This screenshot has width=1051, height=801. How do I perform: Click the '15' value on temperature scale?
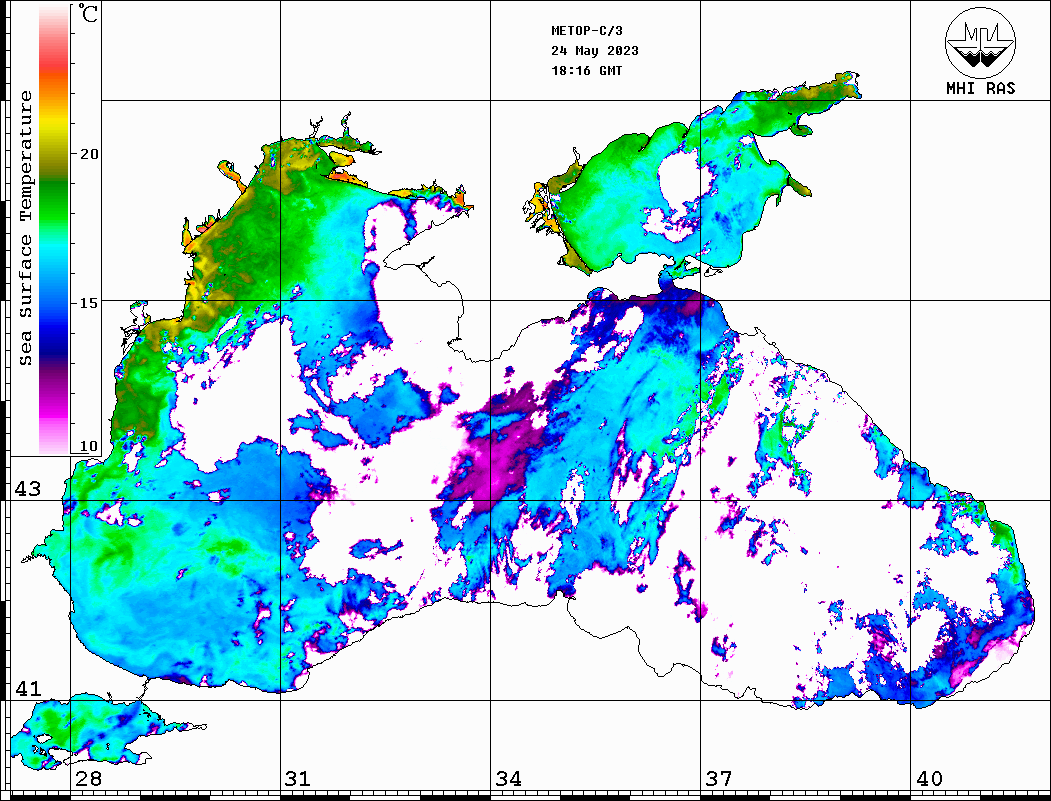pos(88,303)
